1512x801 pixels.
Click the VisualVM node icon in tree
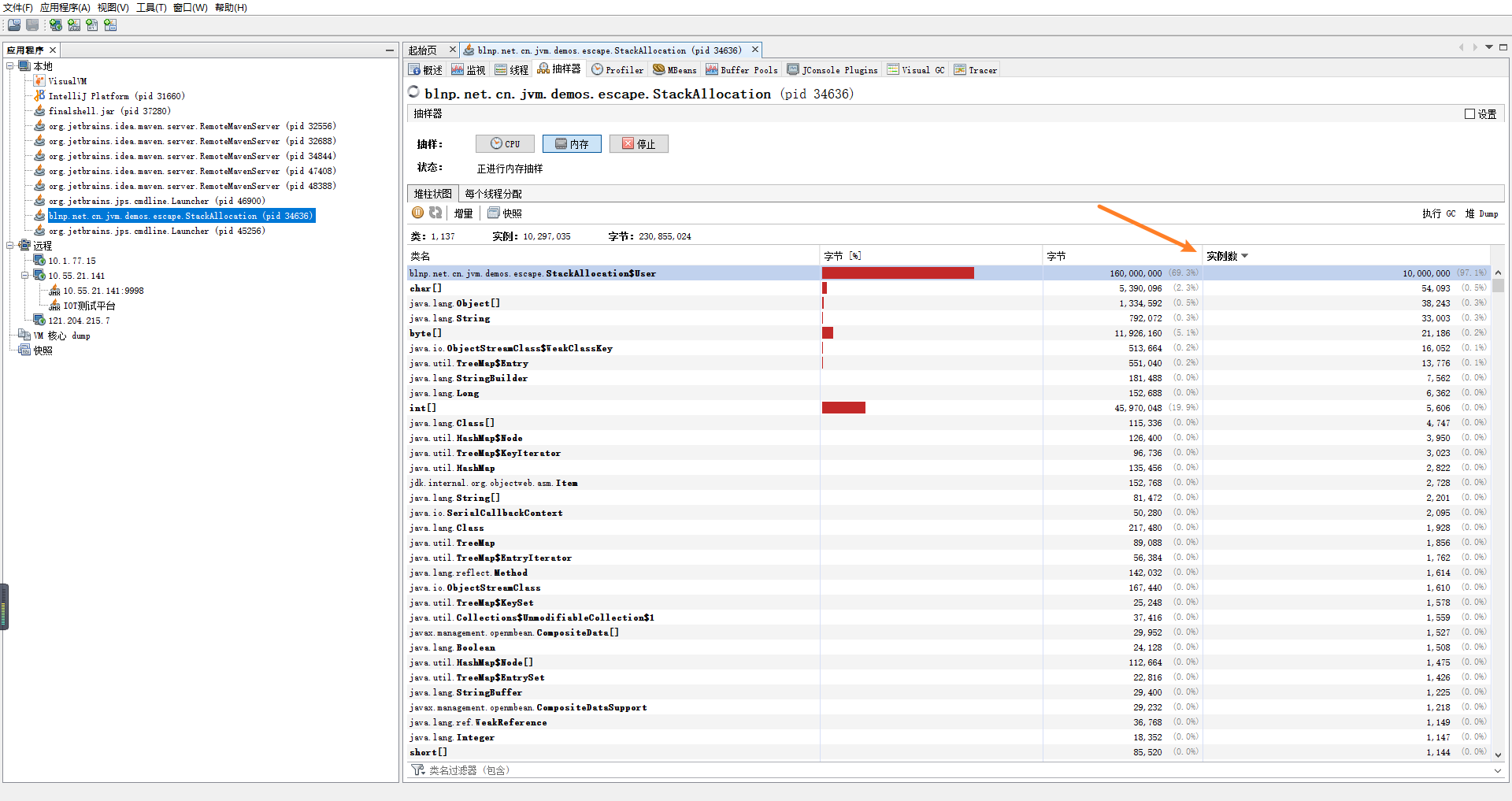tap(39, 81)
